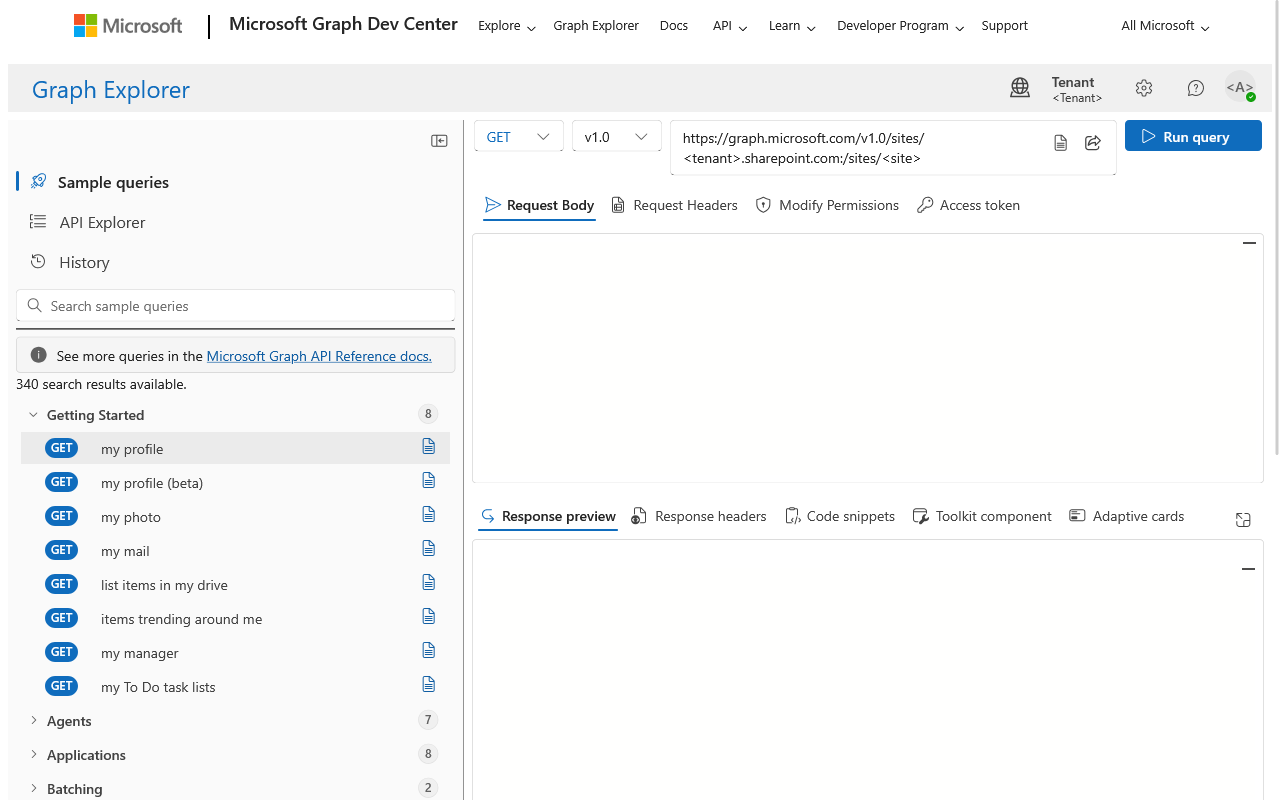Screen dimensions: 1280x800
Task: Expand the response area to full screen
Action: click(x=1243, y=519)
